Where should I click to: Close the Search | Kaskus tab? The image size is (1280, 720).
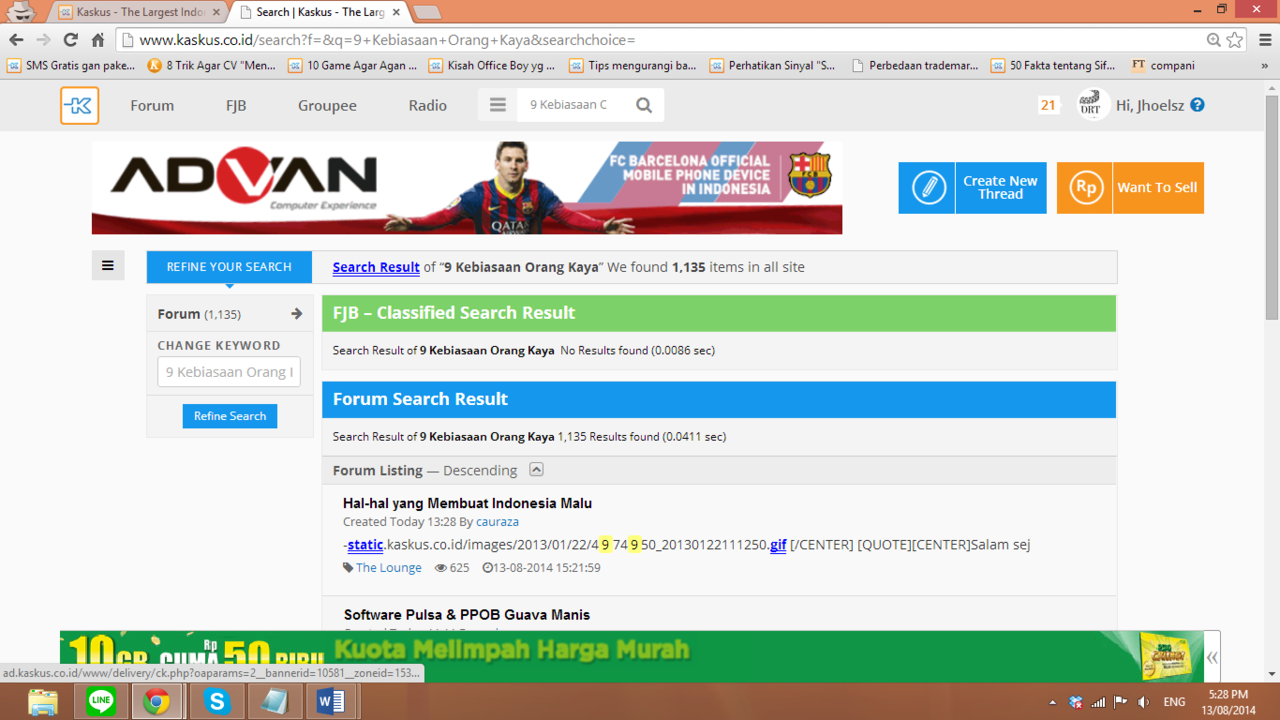coord(396,12)
